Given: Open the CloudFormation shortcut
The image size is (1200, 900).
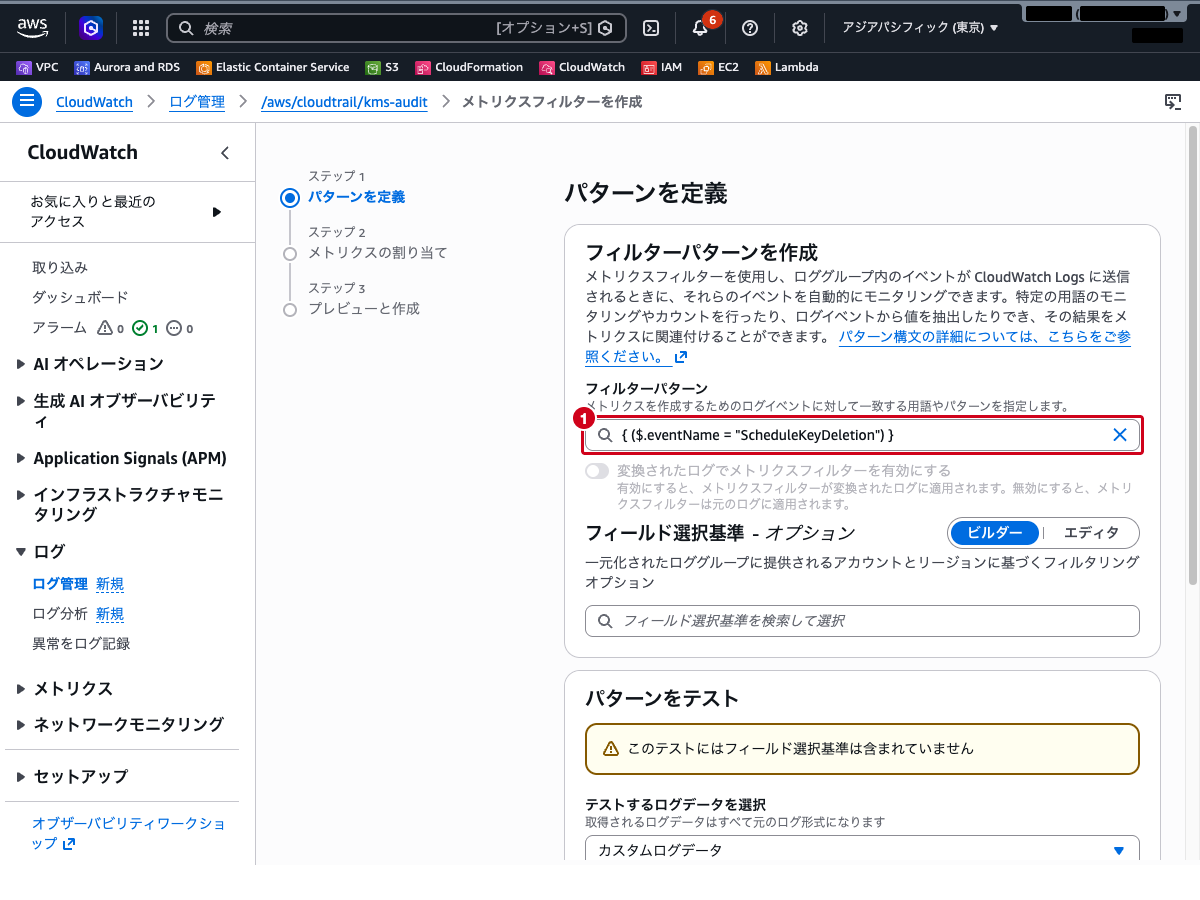Looking at the screenshot, I should (x=469, y=67).
